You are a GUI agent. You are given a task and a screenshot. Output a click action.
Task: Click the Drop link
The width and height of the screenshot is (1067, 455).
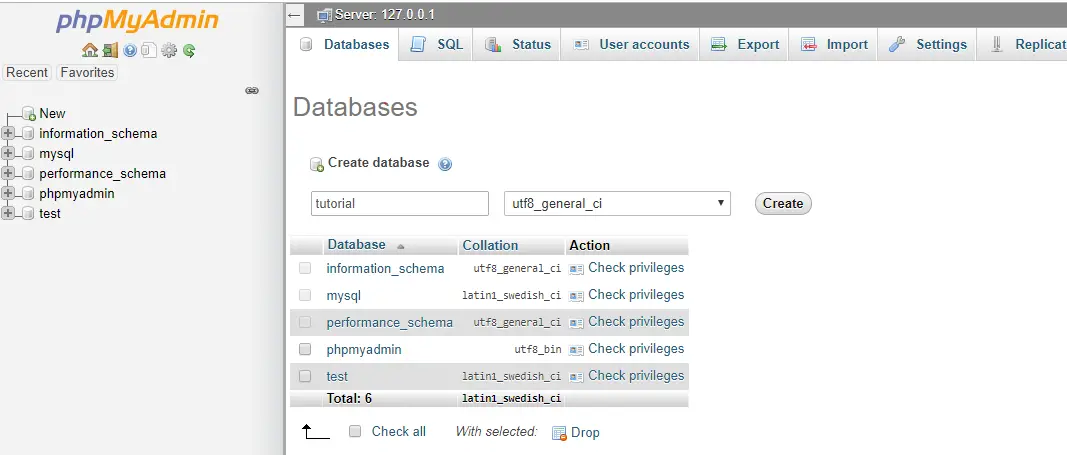[585, 433]
